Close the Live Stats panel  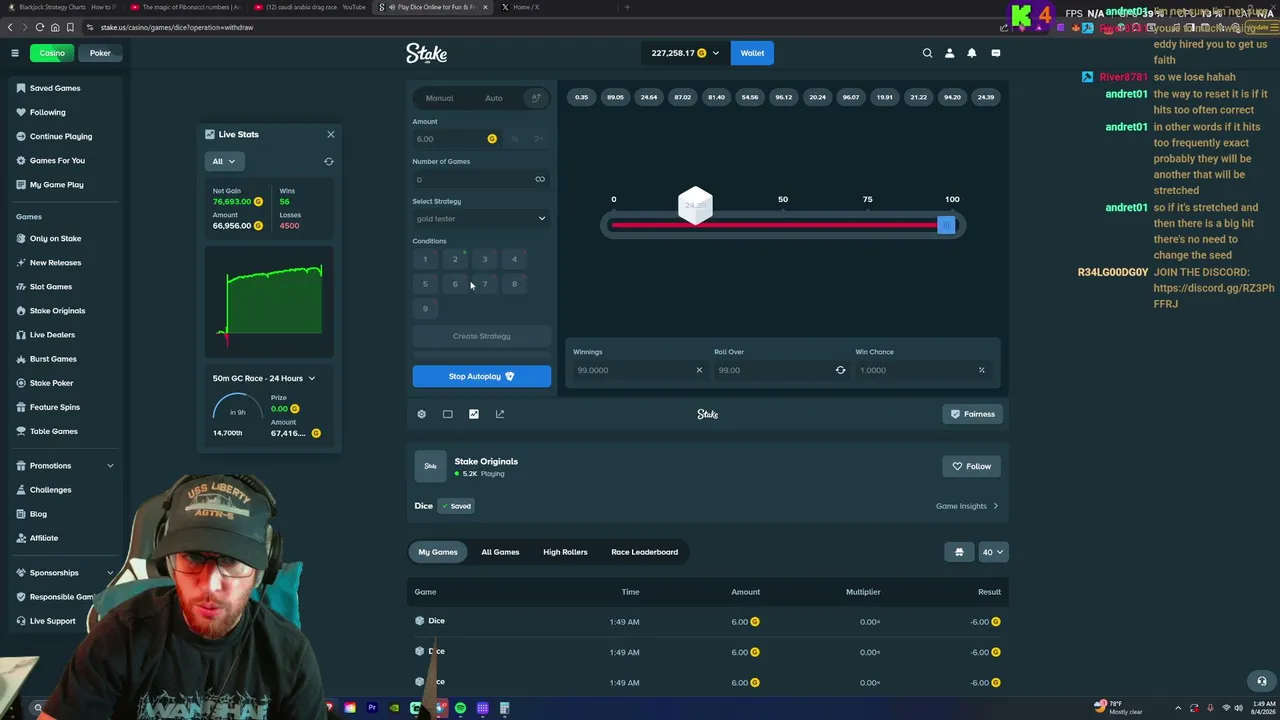pos(331,134)
